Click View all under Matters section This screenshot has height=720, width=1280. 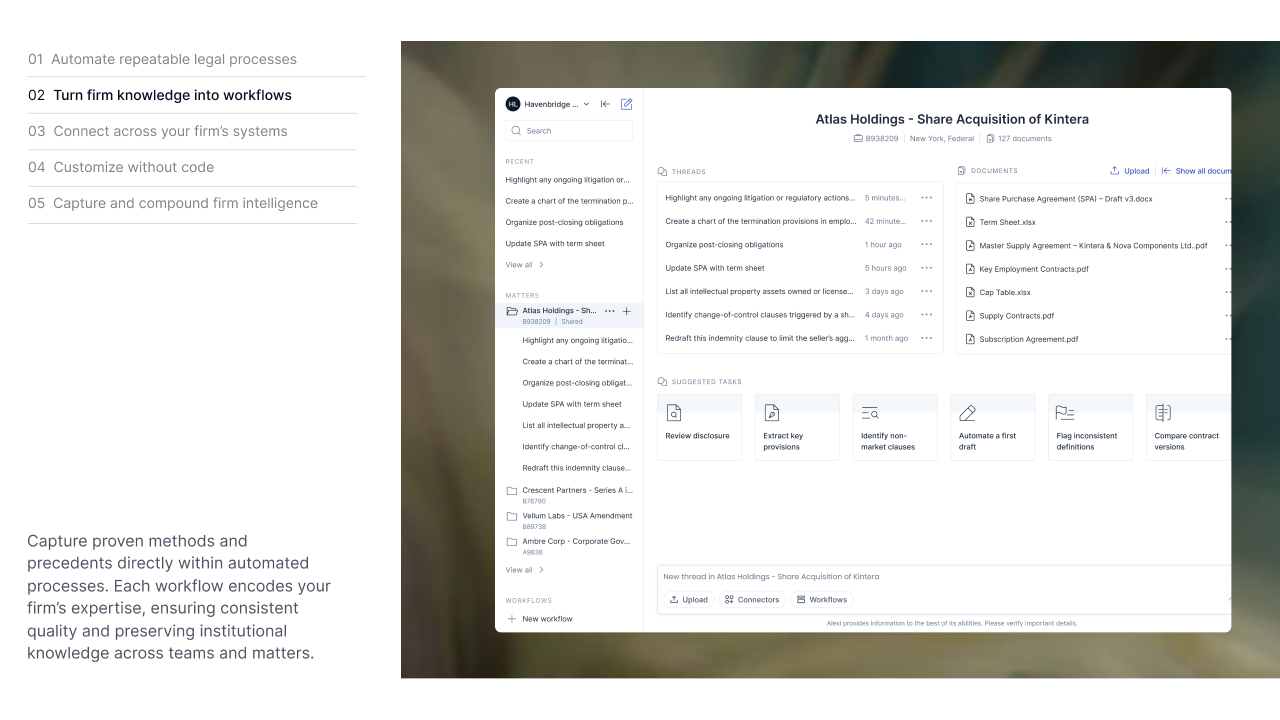coord(525,570)
